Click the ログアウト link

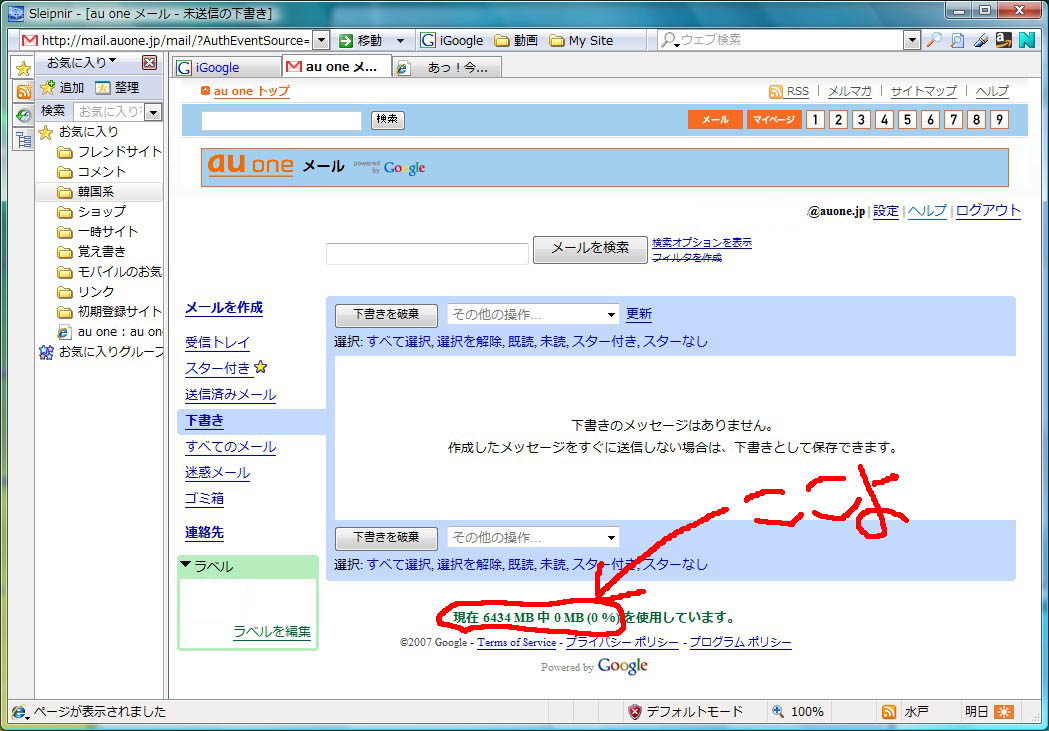[x=988, y=211]
